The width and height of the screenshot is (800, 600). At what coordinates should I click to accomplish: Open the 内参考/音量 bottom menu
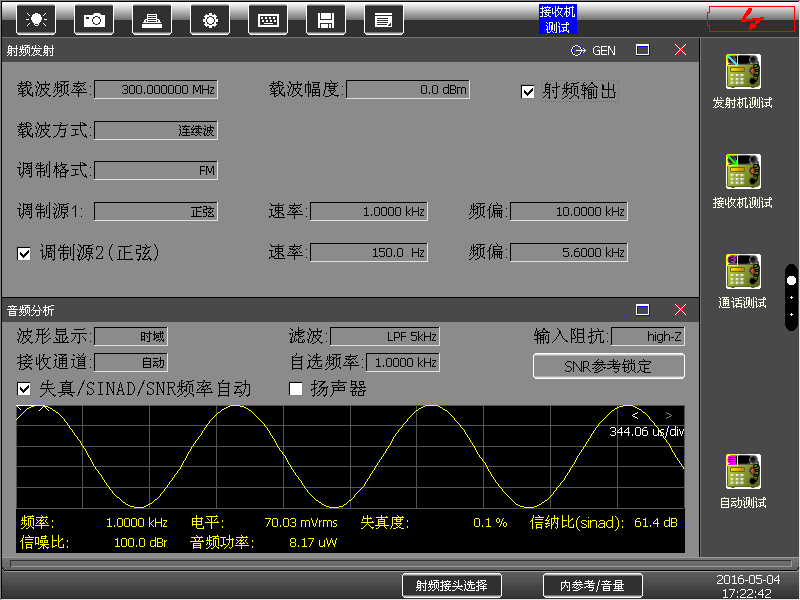[x=593, y=586]
